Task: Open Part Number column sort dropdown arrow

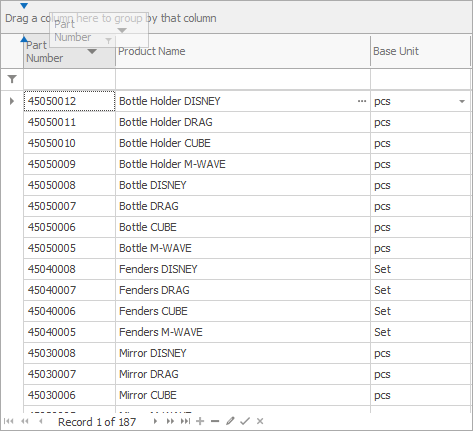Action: click(92, 51)
